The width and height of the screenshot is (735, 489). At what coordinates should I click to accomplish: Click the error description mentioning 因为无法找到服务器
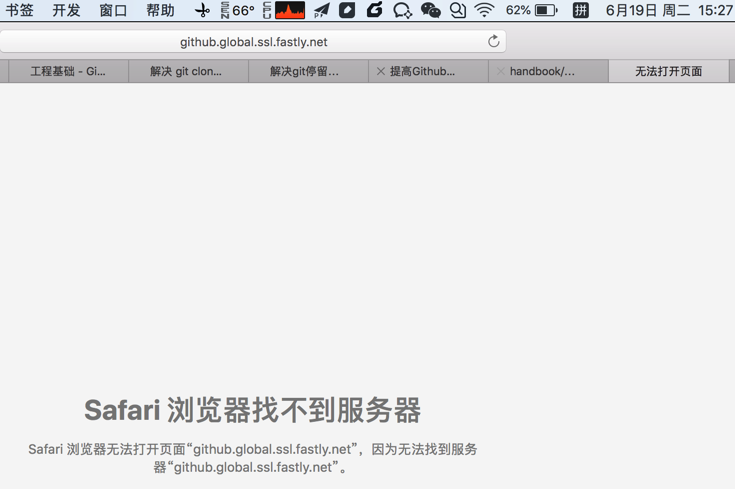[x=253, y=458]
